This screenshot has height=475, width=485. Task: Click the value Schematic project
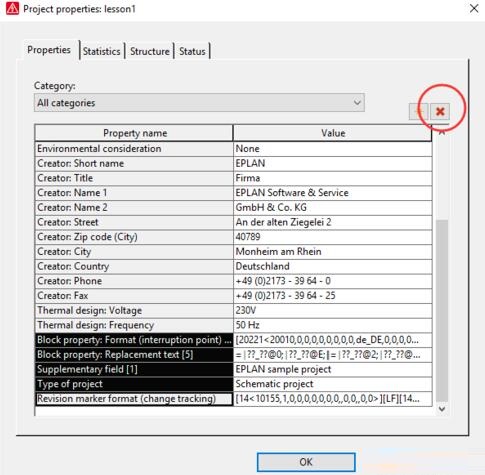[x=332, y=384]
